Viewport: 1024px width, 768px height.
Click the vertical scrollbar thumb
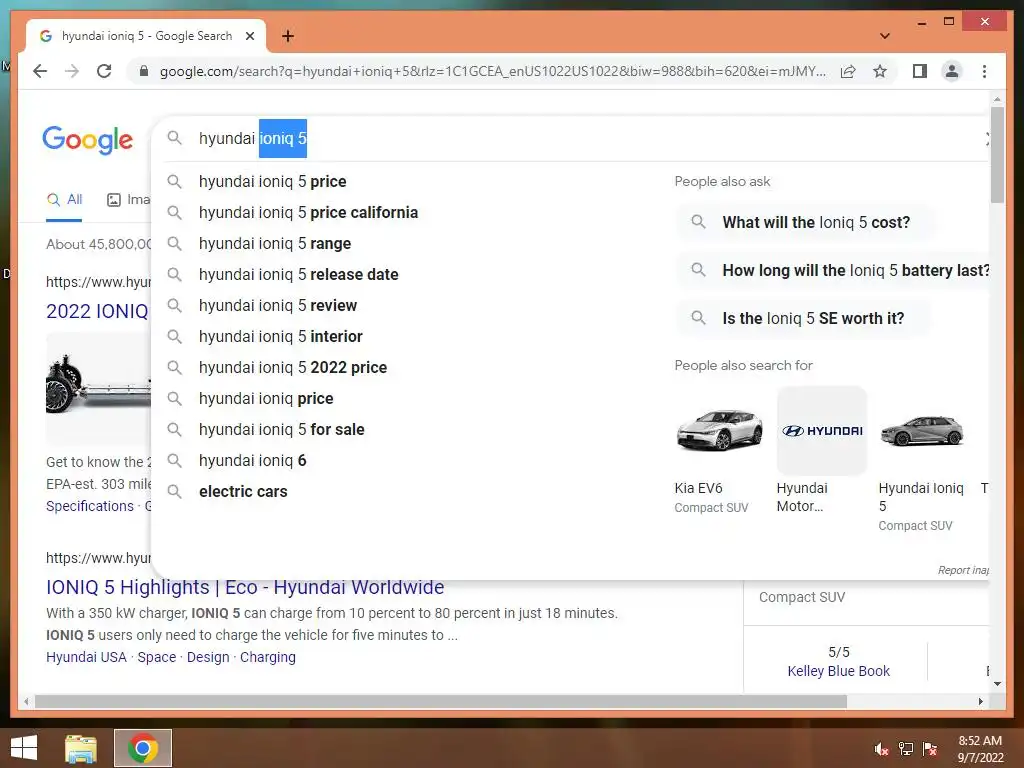click(x=997, y=155)
